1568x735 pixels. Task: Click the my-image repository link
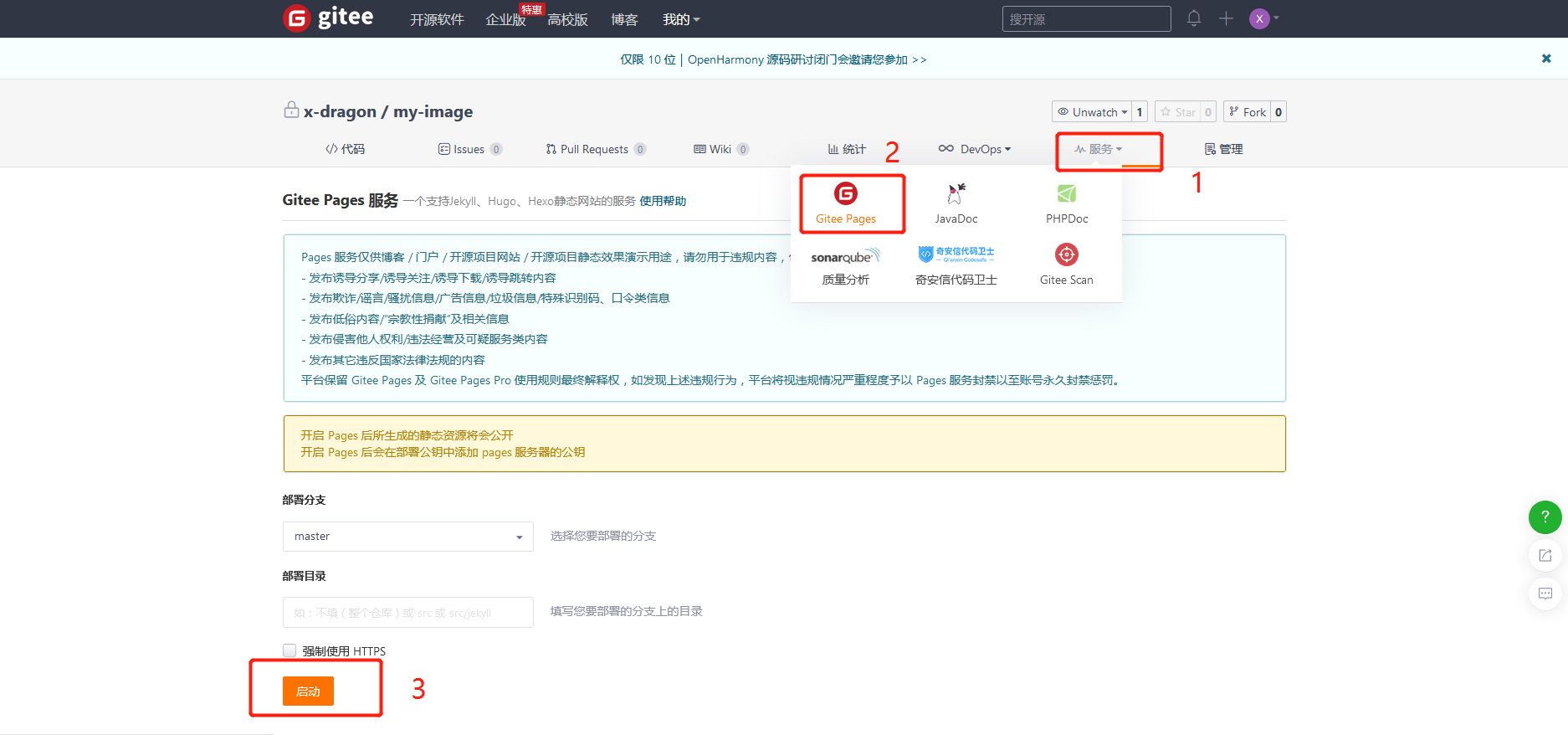point(433,111)
